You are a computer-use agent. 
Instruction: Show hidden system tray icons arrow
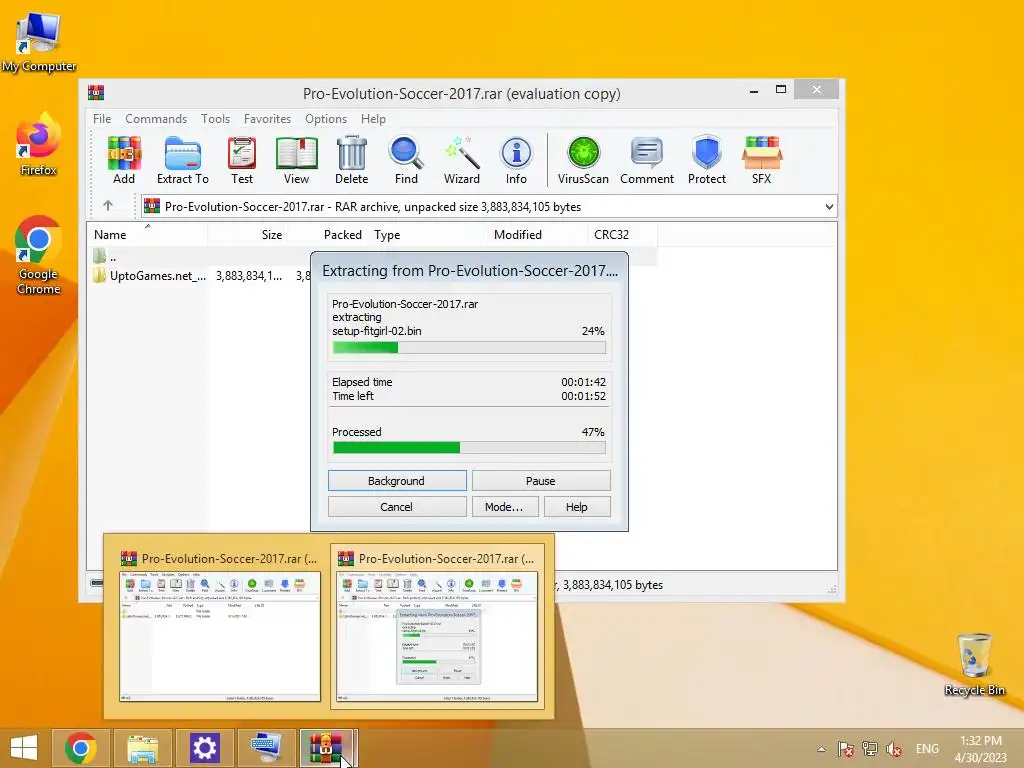point(822,749)
